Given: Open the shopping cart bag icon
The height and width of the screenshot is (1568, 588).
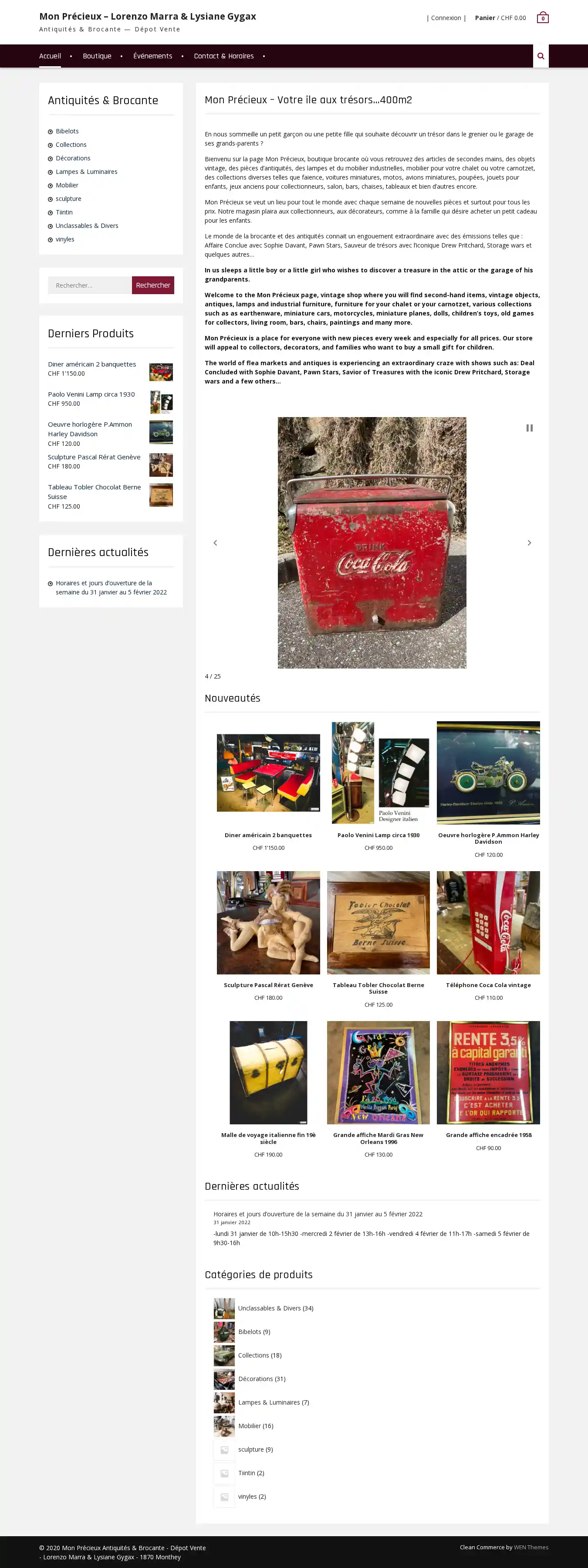Looking at the screenshot, I should (x=542, y=18).
